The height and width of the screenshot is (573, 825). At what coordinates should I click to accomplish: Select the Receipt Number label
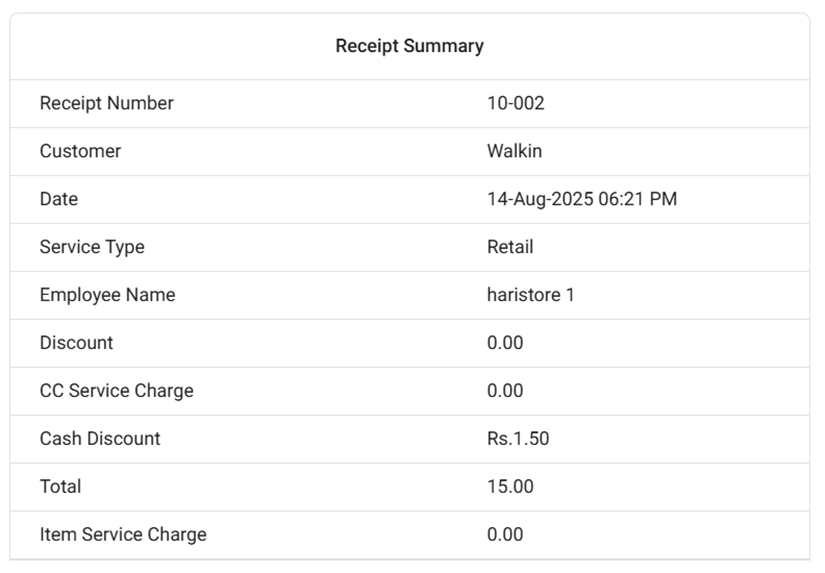(x=106, y=103)
